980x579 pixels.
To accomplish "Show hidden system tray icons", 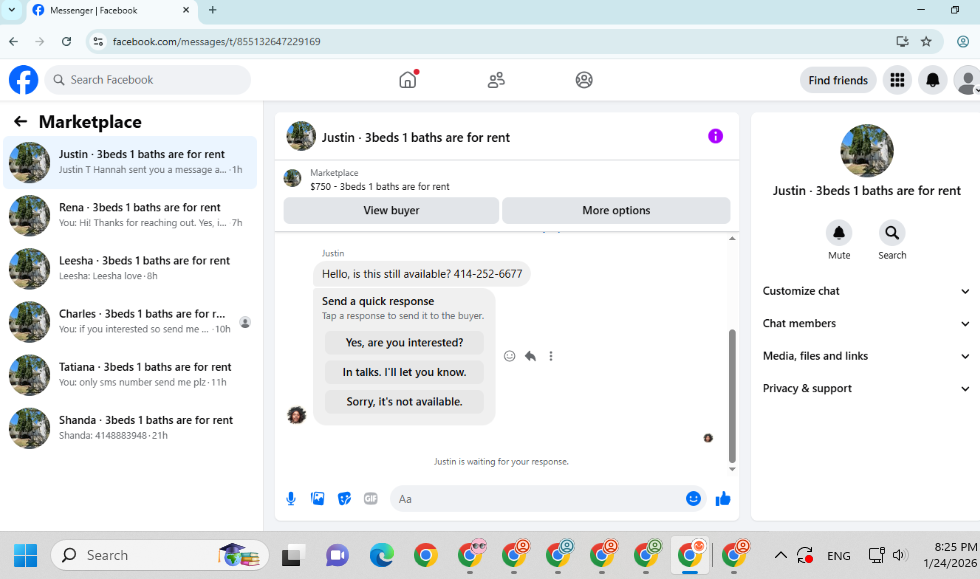I will click(781, 555).
